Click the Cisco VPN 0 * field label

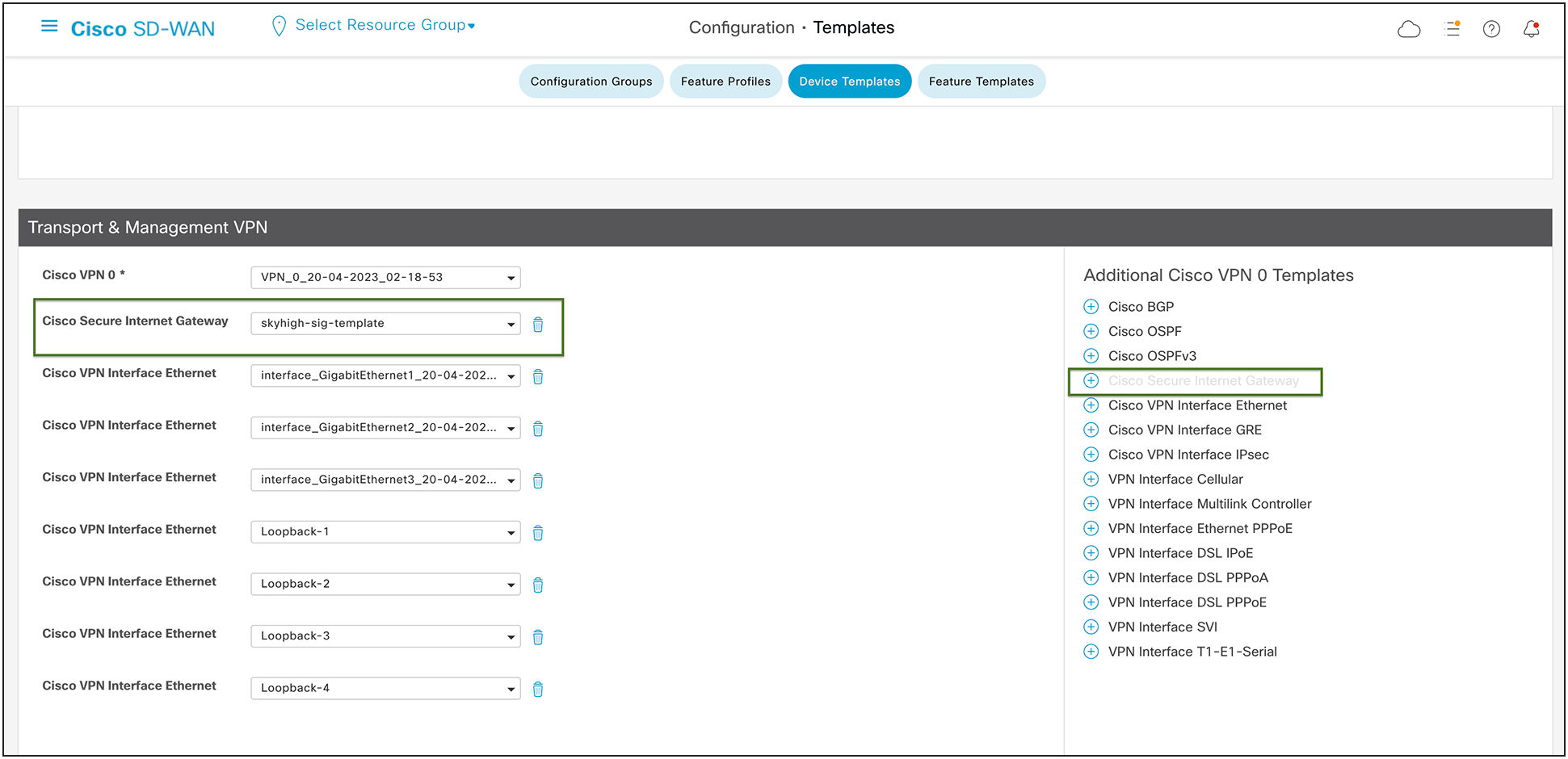point(83,275)
